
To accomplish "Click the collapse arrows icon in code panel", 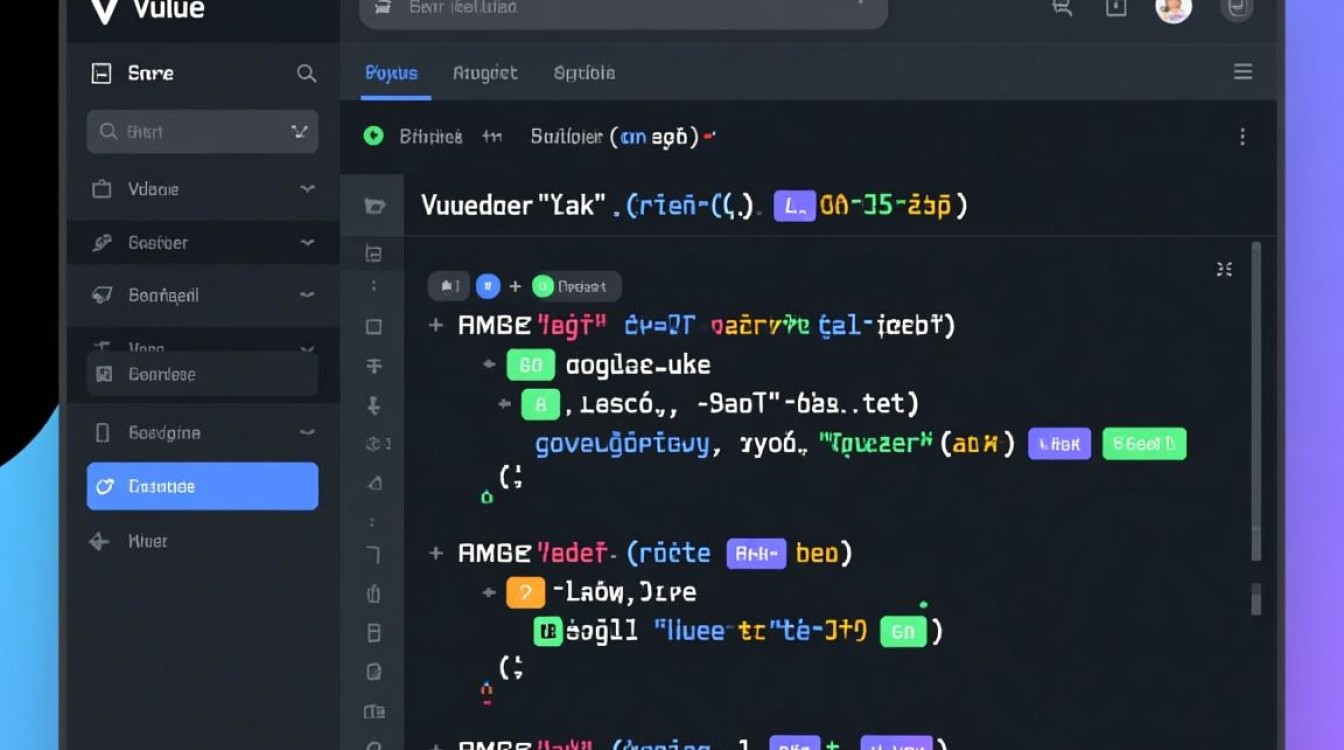I will (1224, 269).
